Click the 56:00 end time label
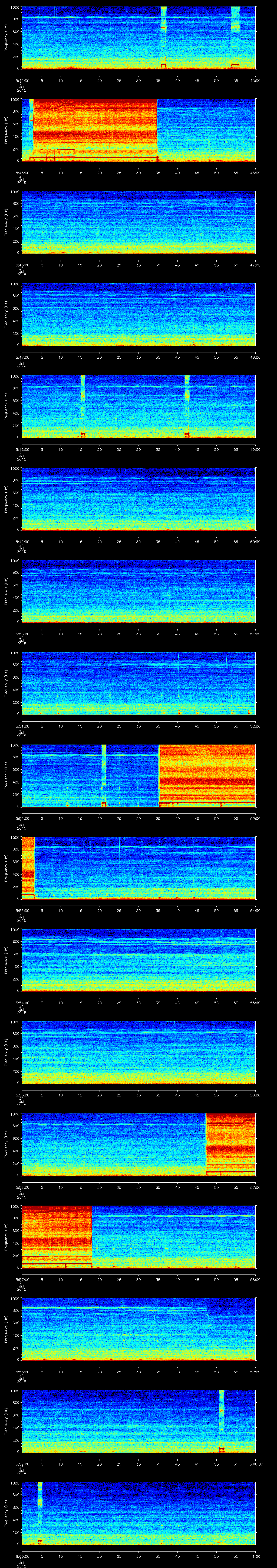277x1568 pixels. 255,1095
